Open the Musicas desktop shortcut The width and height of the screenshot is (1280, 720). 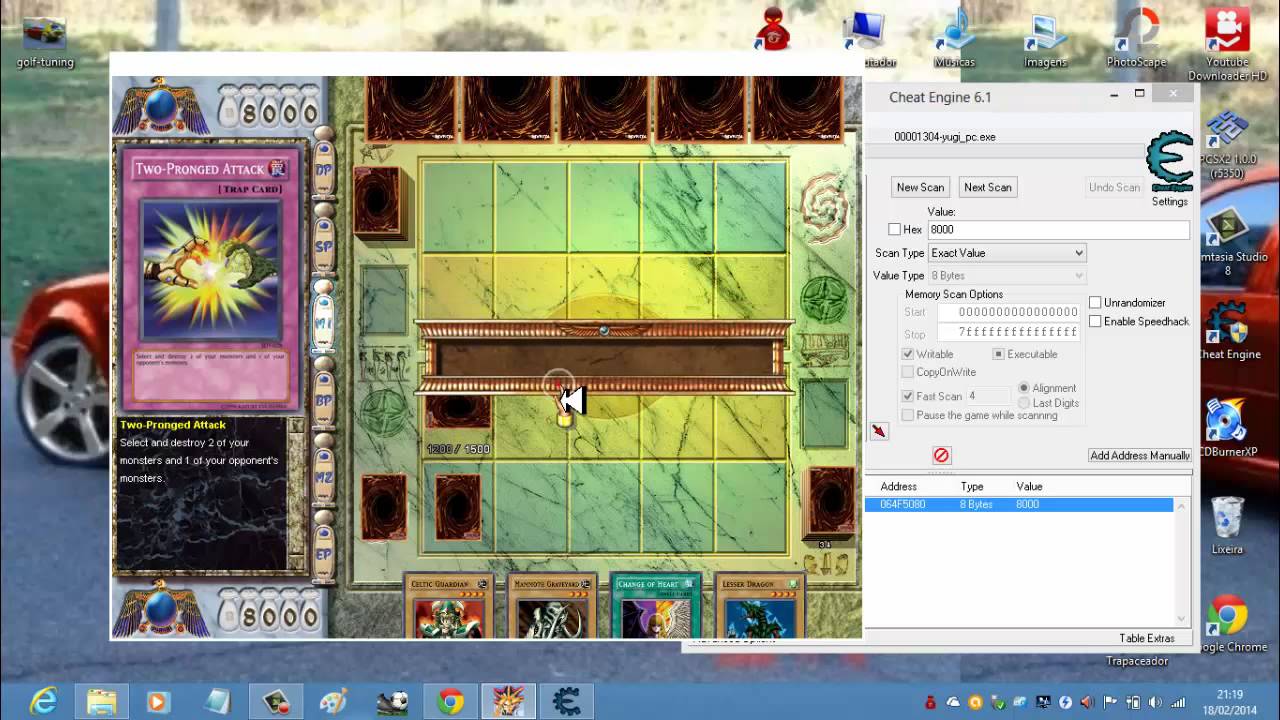954,39
